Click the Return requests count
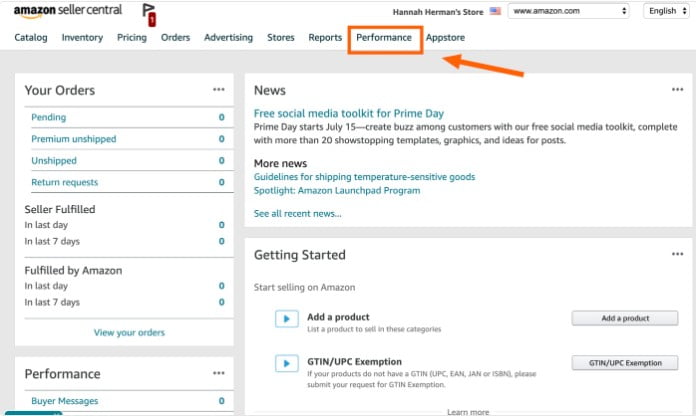Screen dimensions: 696x416 coord(221,182)
